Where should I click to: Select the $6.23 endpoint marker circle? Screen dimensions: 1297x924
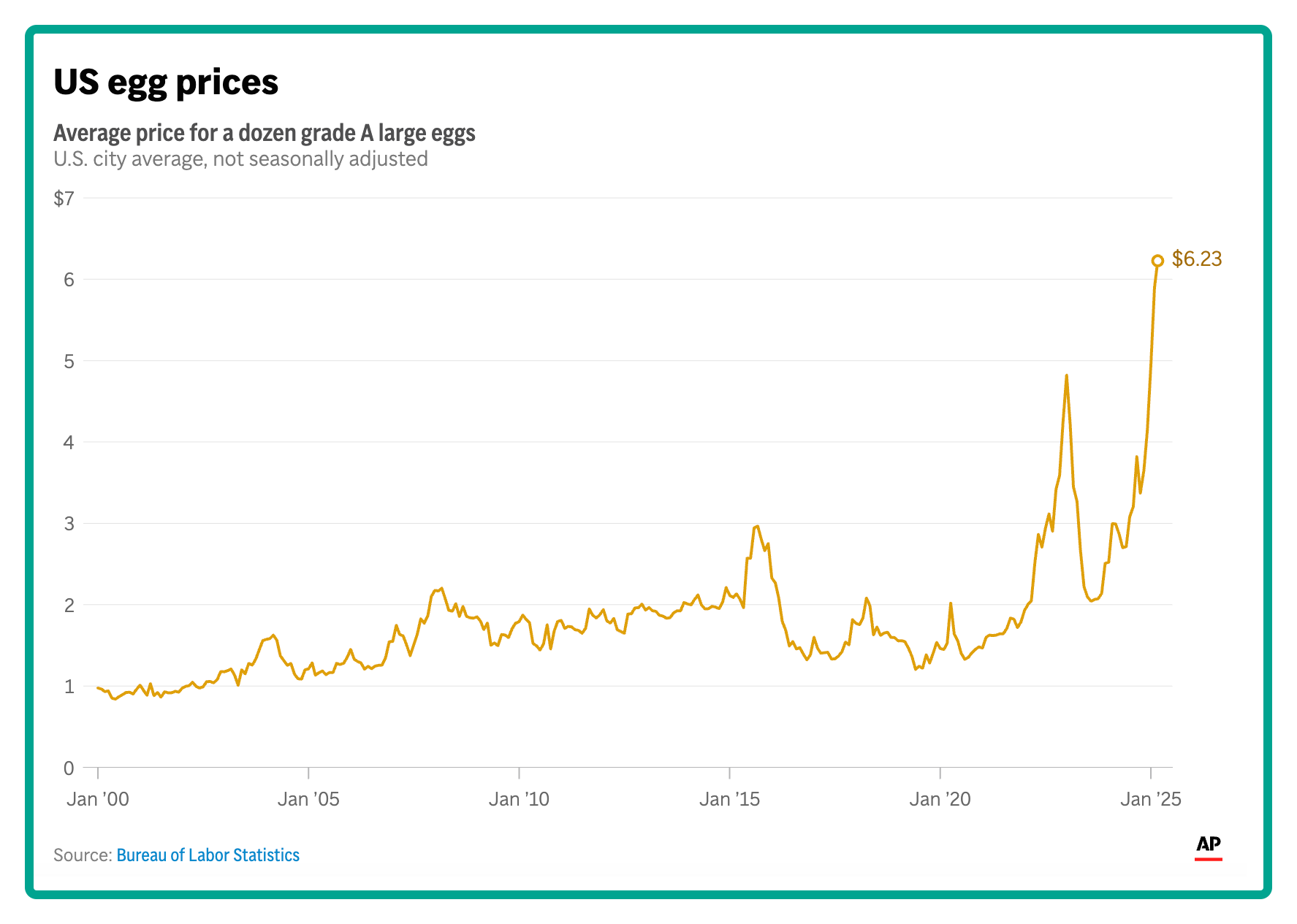[x=1157, y=261]
